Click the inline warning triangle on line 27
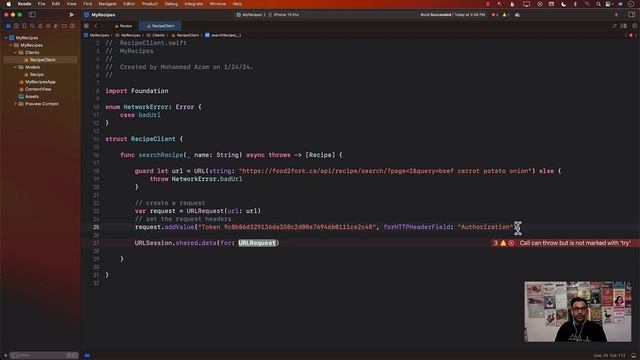 coord(503,243)
